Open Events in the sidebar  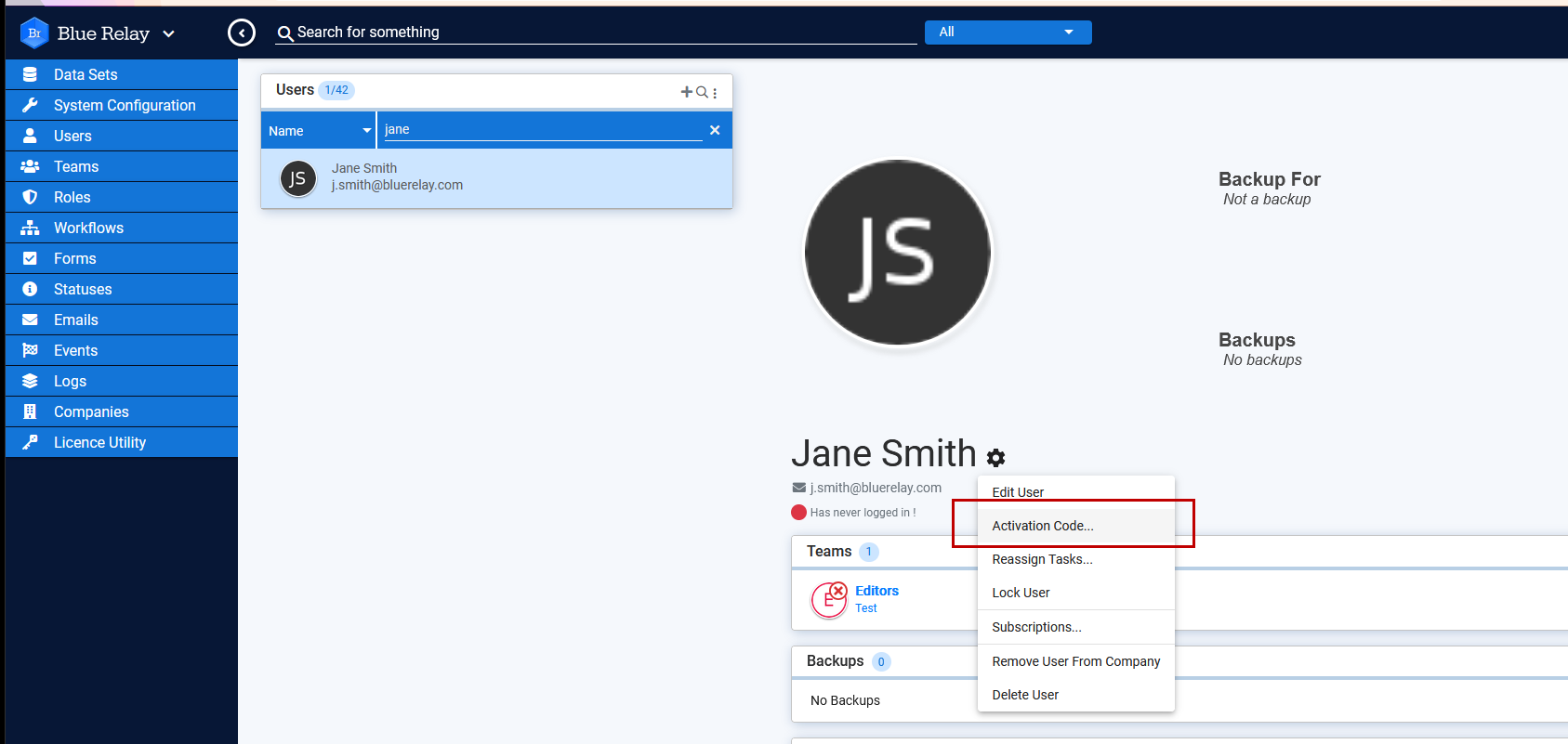coord(122,350)
